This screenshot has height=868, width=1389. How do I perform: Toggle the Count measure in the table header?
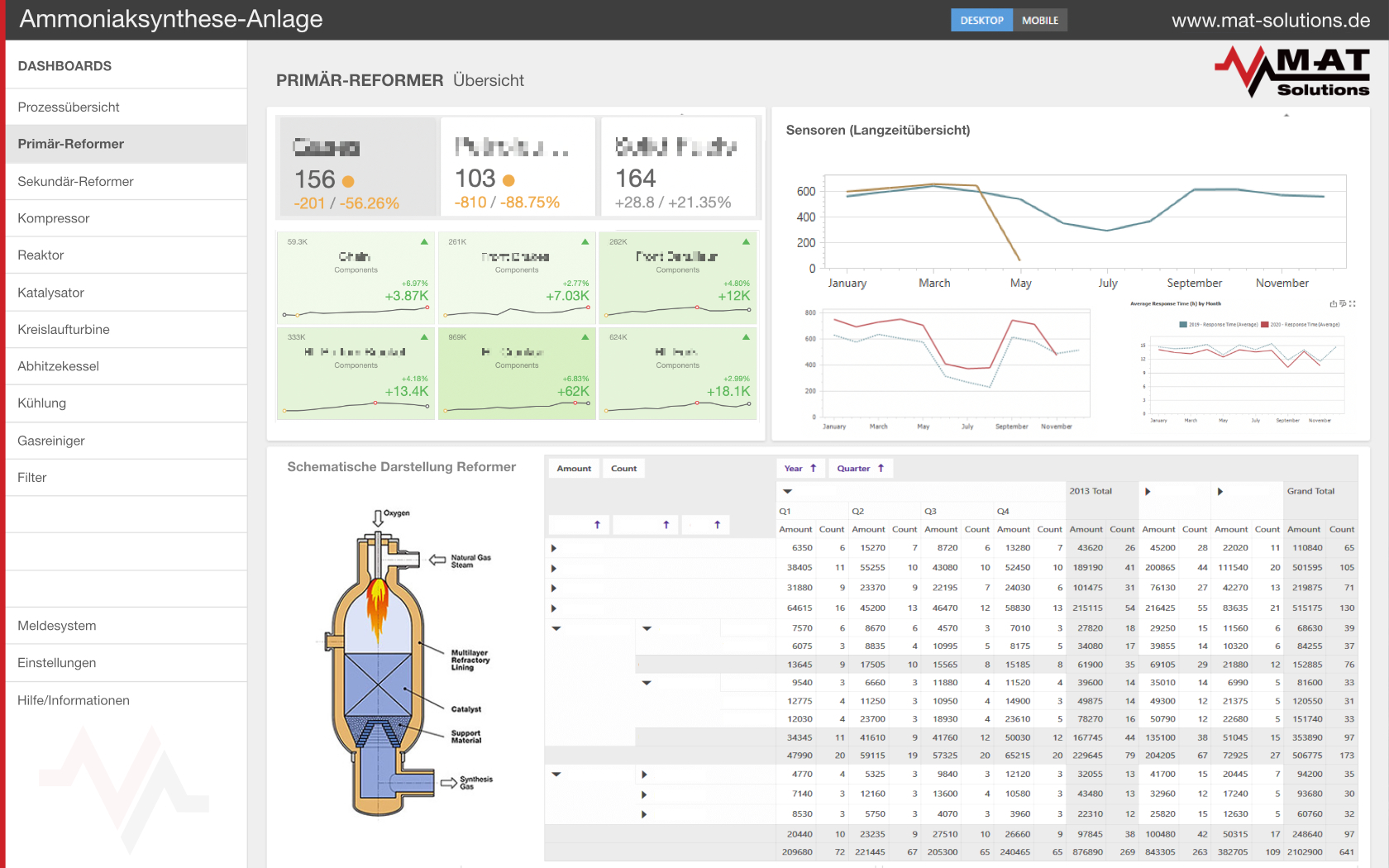[623, 468]
